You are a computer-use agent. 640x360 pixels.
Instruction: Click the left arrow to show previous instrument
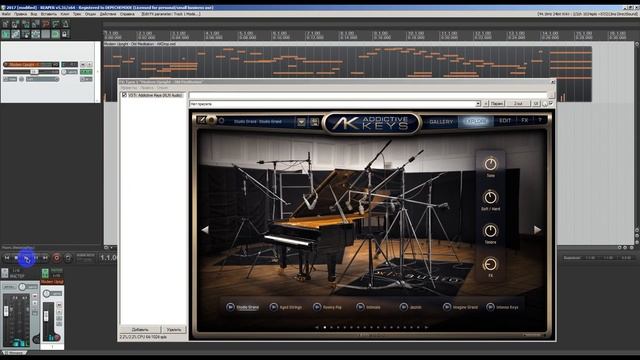coord(205,230)
